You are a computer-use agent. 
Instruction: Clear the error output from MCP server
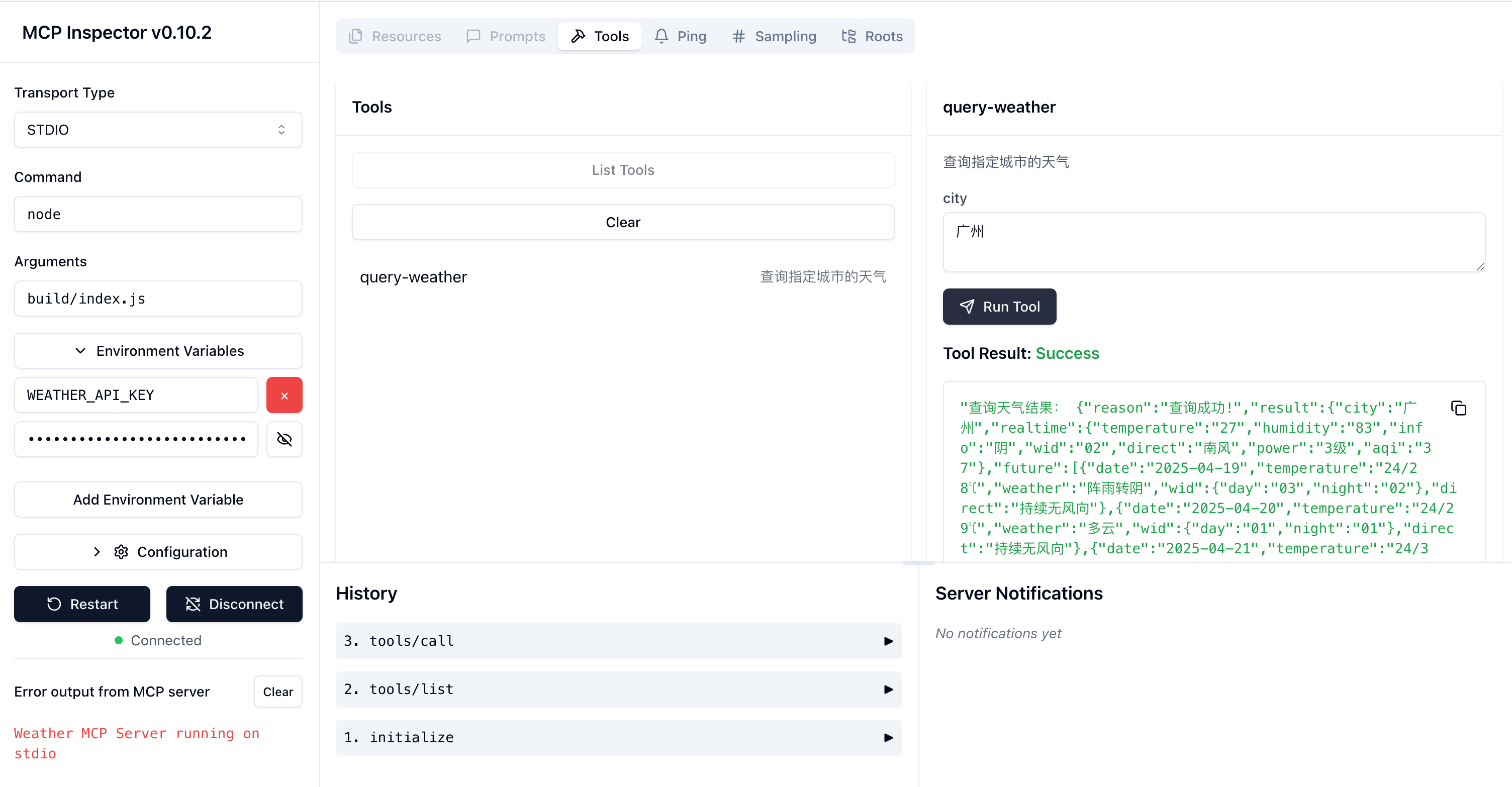click(277, 692)
